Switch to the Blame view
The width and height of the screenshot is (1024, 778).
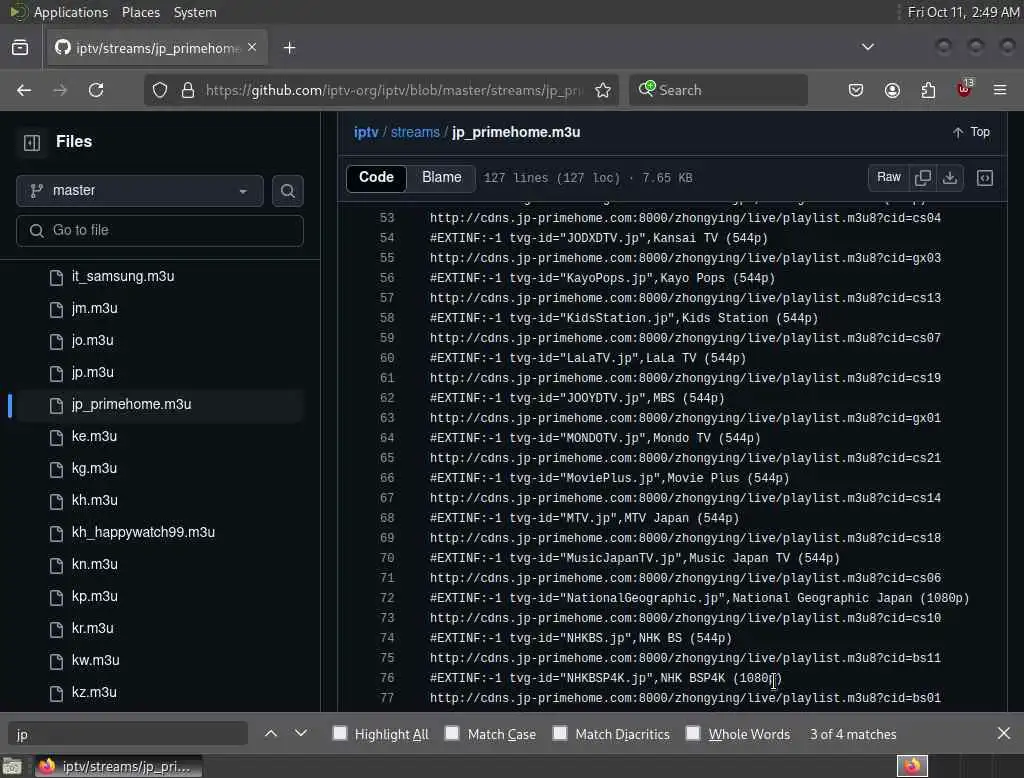point(441,178)
